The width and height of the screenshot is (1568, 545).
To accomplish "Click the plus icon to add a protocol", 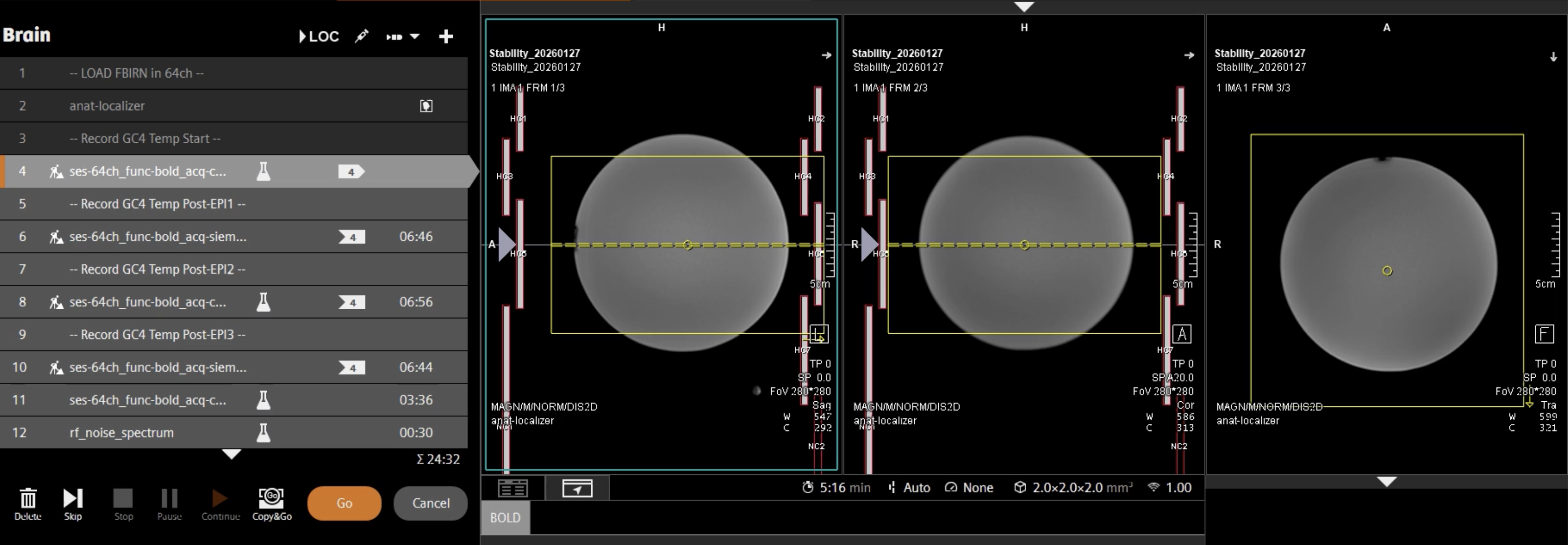I will pyautogui.click(x=446, y=36).
